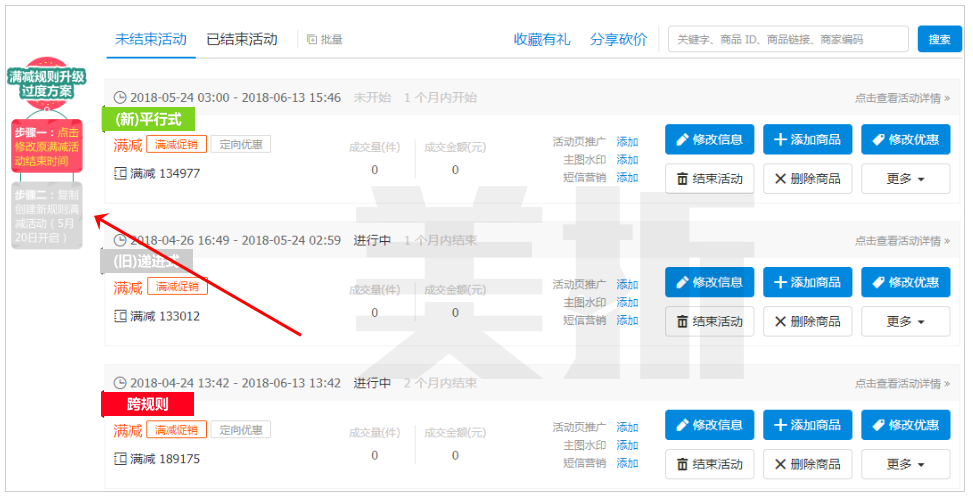Image resolution: width=973 pixels, height=500 pixels.
Task: Click the 修改信息 button in 平行式 activity
Action: coord(709,140)
